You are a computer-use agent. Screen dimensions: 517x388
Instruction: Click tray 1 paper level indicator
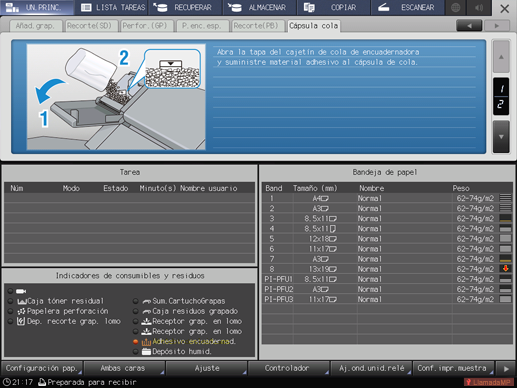point(505,198)
